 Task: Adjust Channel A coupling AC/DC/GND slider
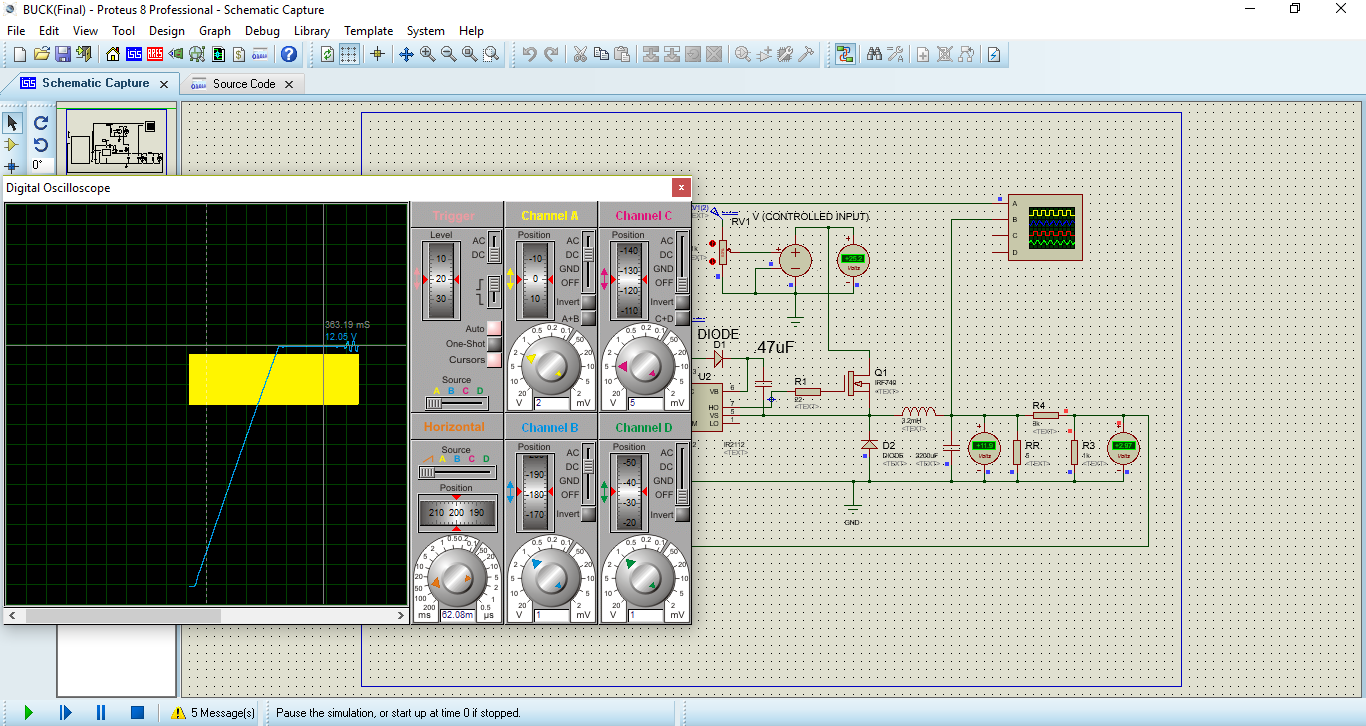pyautogui.click(x=589, y=262)
